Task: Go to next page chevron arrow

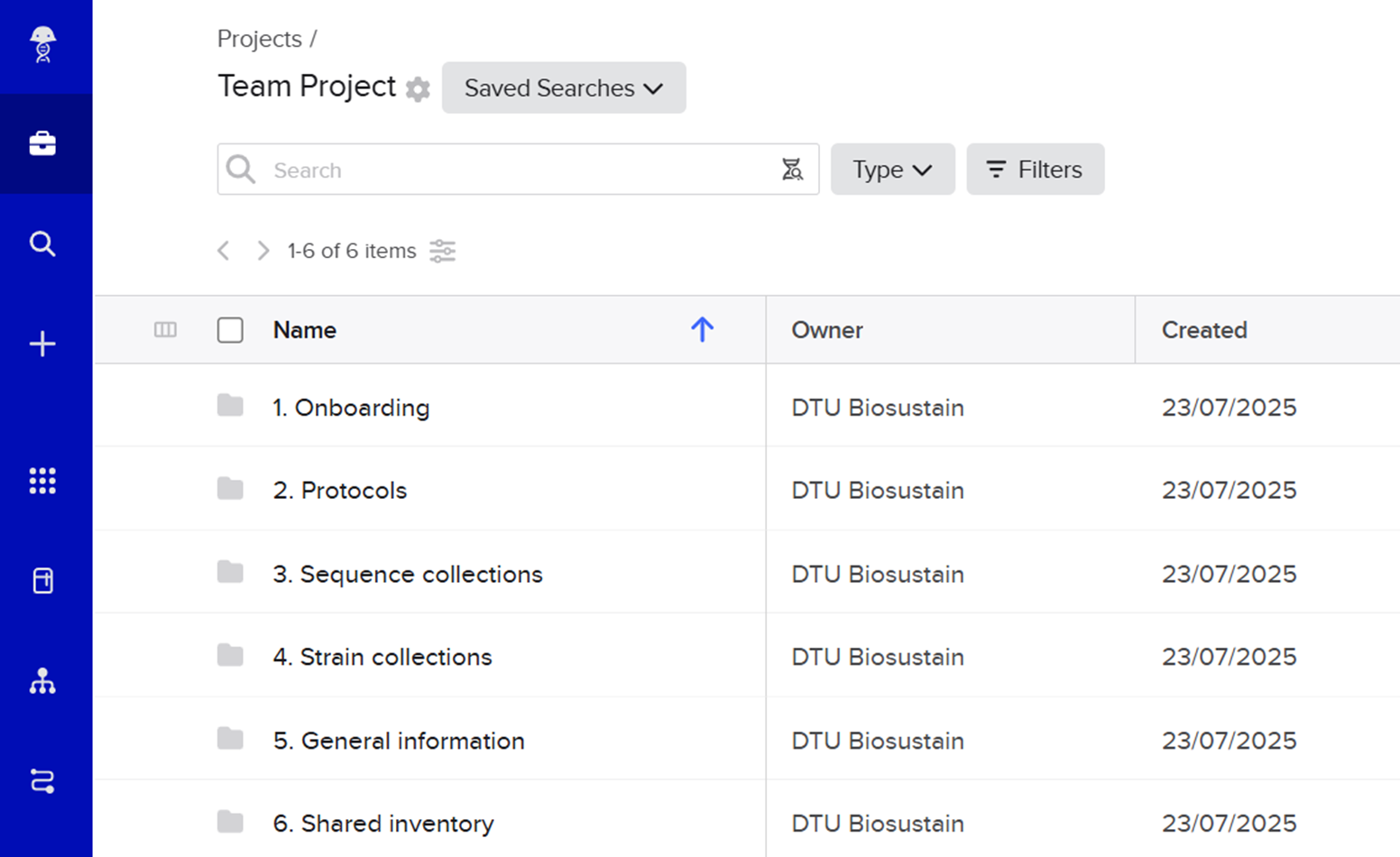Action: click(262, 251)
